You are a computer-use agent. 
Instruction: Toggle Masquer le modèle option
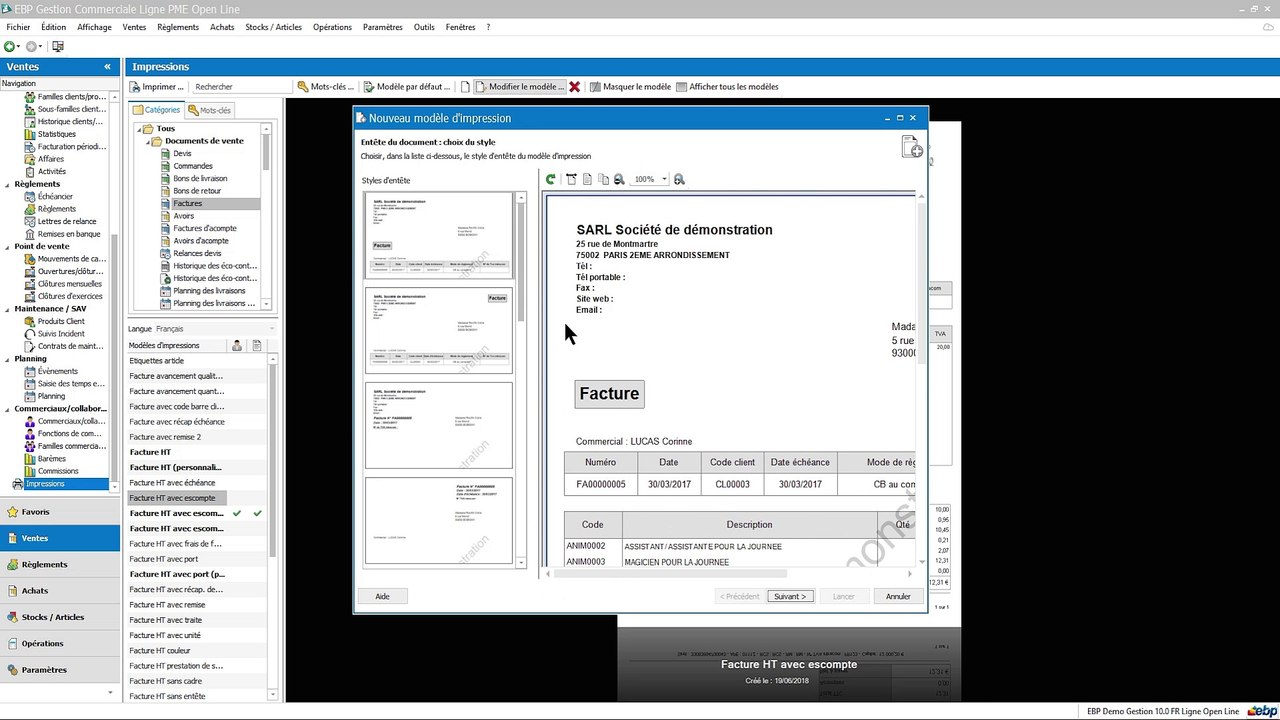[x=630, y=87]
